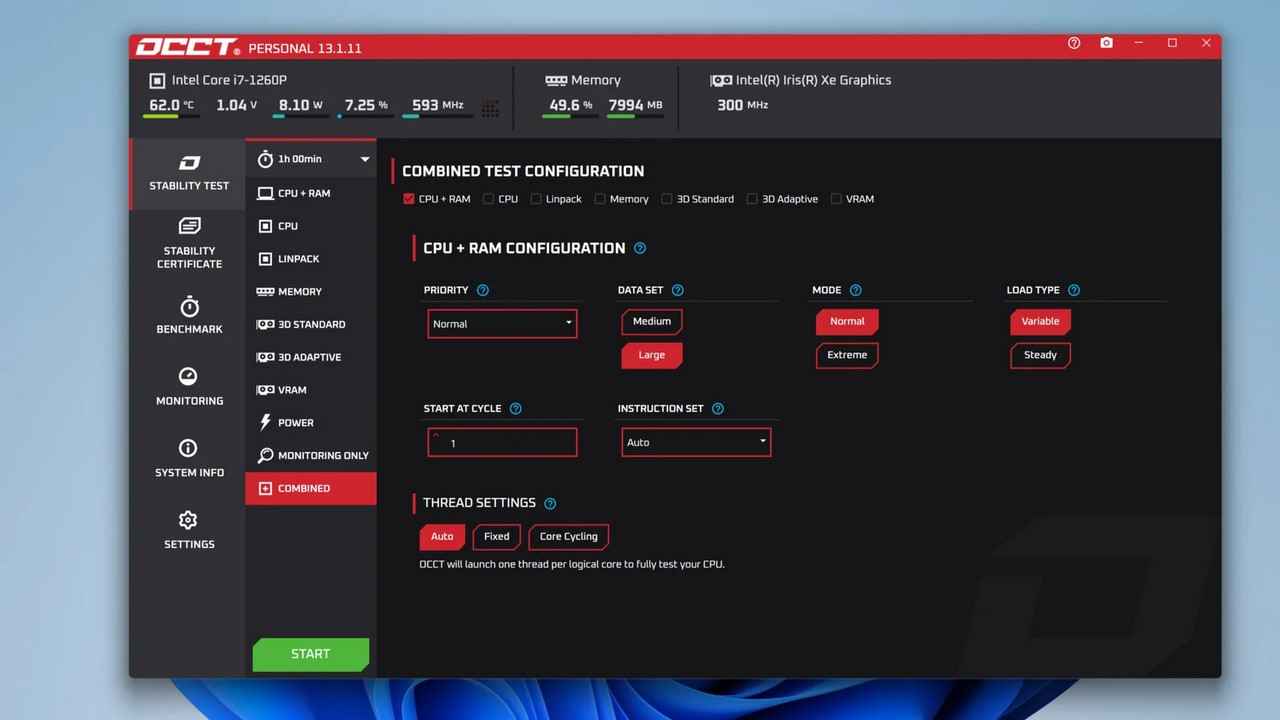Enable the Linpack checkbox
Viewport: 1280px width, 720px height.
click(536, 199)
